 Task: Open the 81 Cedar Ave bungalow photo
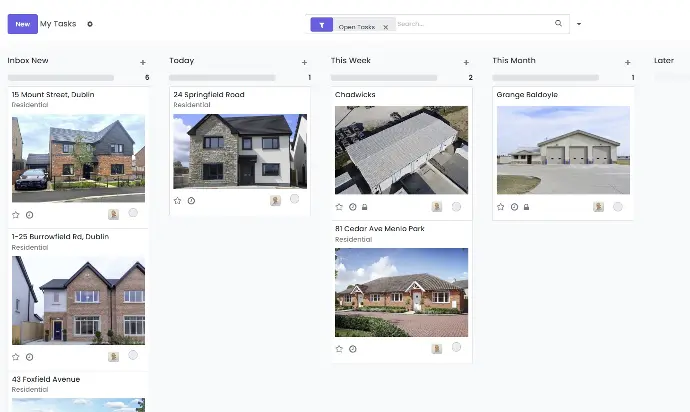[x=401, y=292]
